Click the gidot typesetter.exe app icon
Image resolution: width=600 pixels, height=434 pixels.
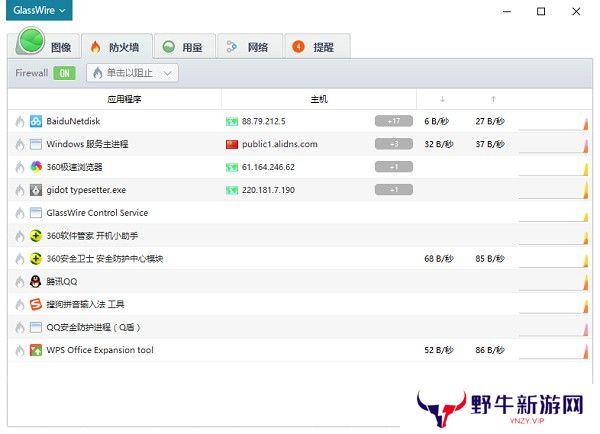(36, 190)
